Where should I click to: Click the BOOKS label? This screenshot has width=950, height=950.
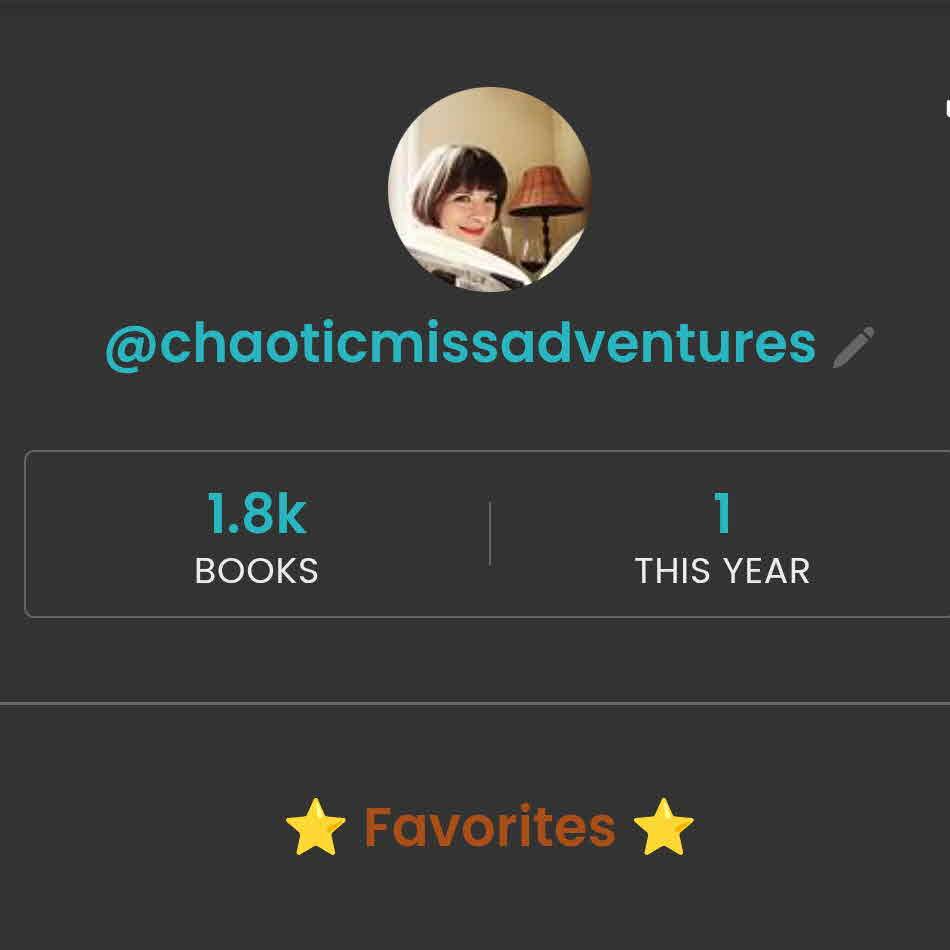[256, 571]
